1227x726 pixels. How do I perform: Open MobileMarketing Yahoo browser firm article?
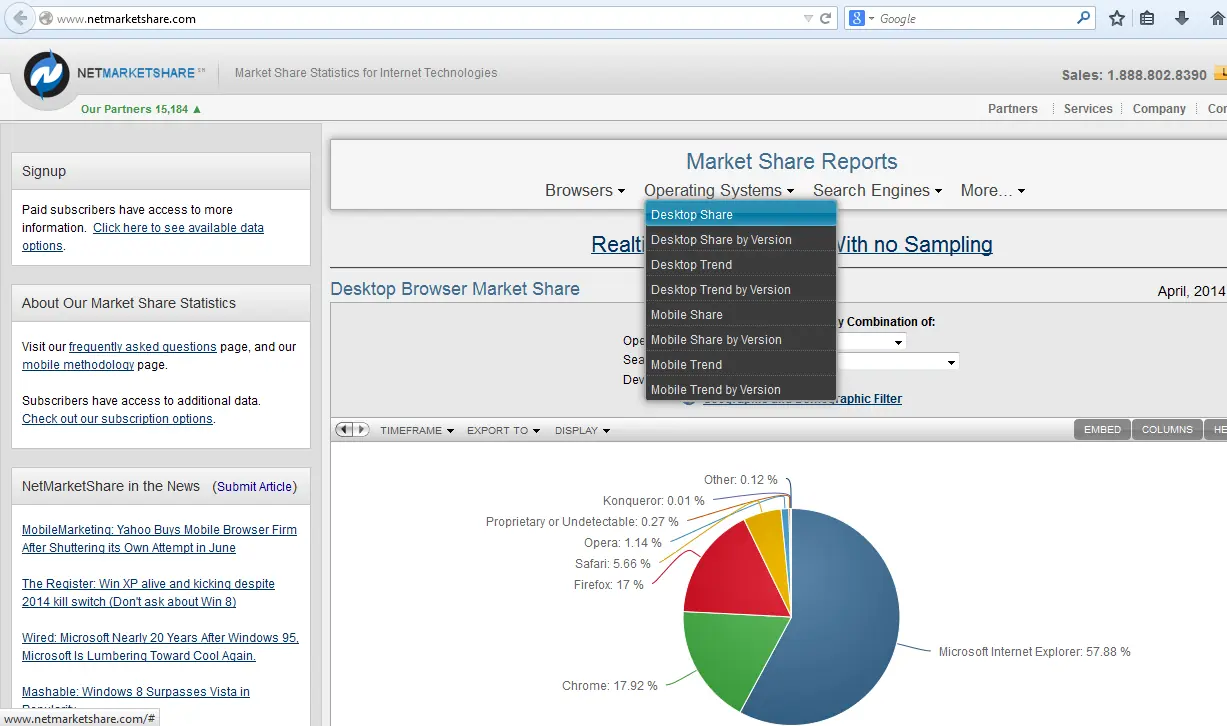point(159,539)
